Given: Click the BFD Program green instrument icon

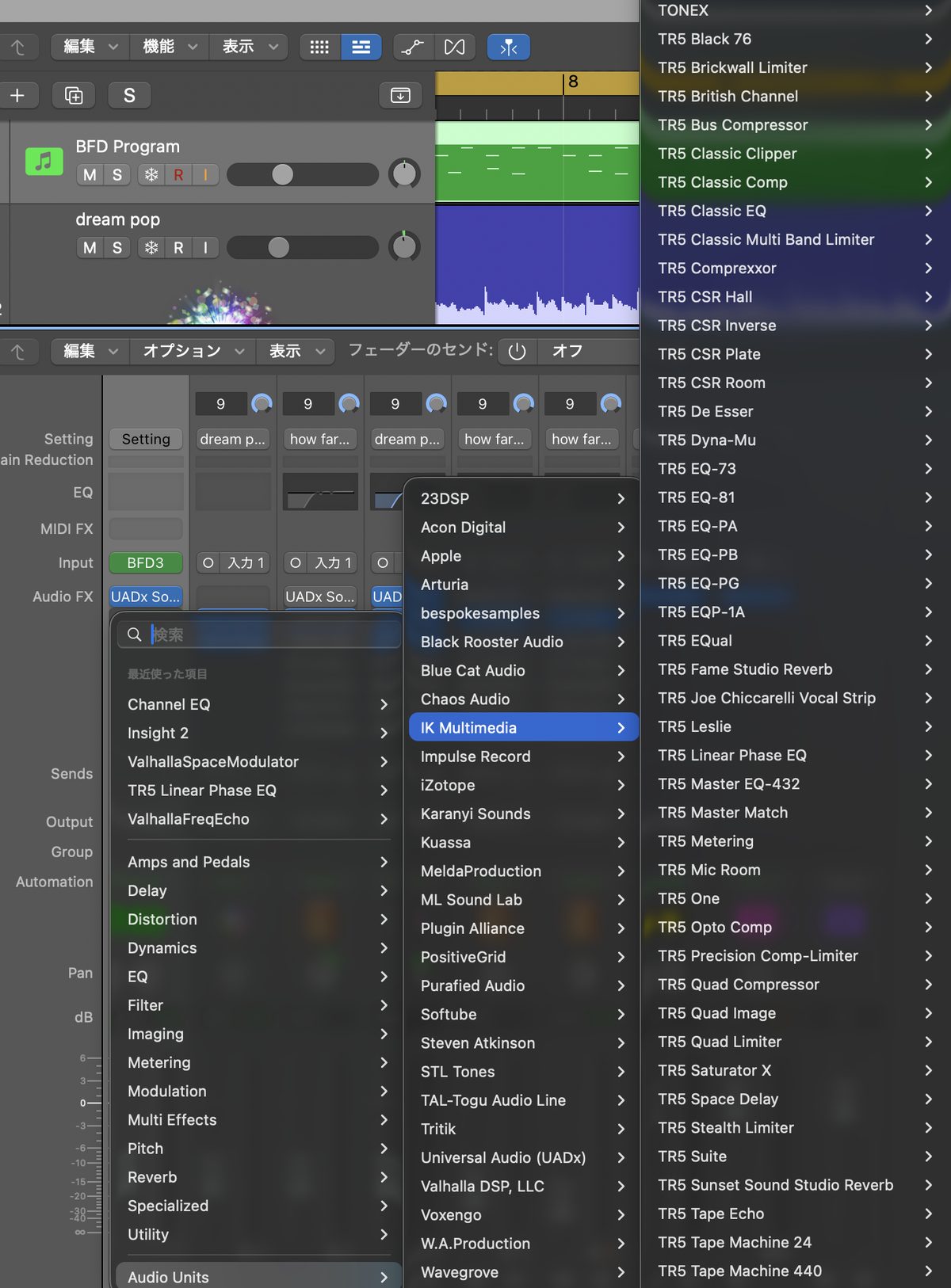Looking at the screenshot, I should 44,162.
